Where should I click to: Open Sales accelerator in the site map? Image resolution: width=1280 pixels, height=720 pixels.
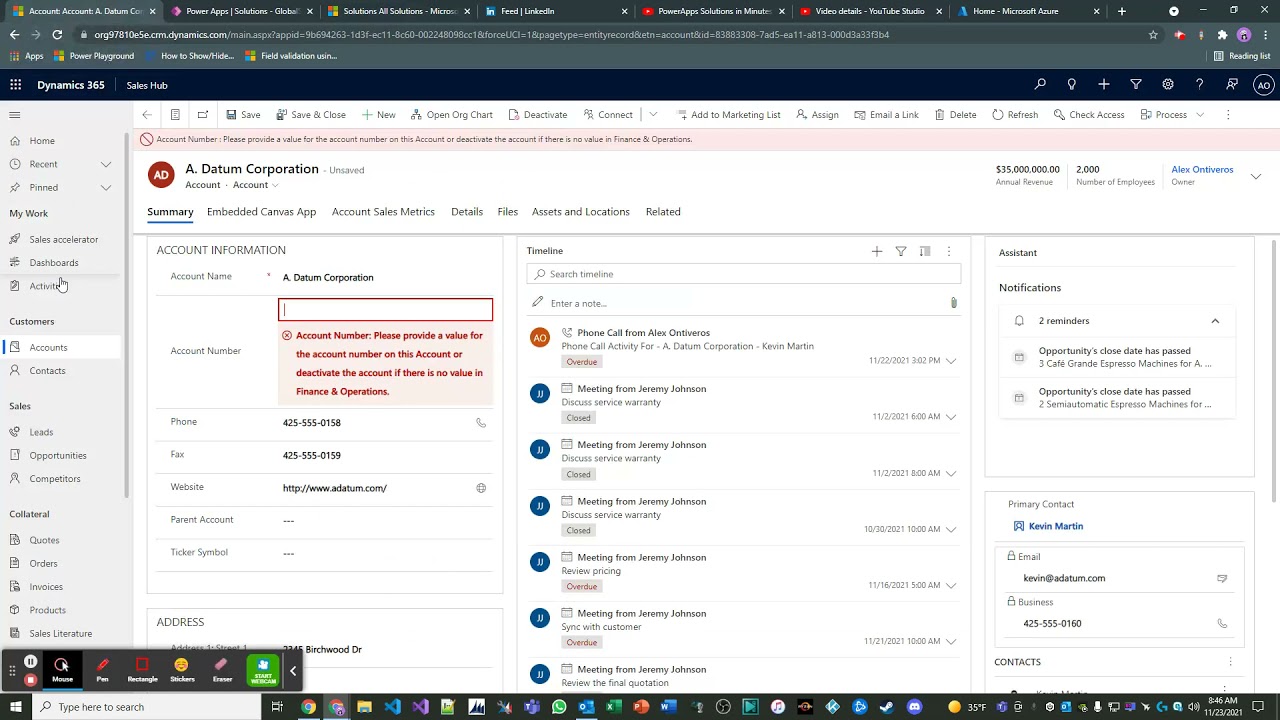64,240
